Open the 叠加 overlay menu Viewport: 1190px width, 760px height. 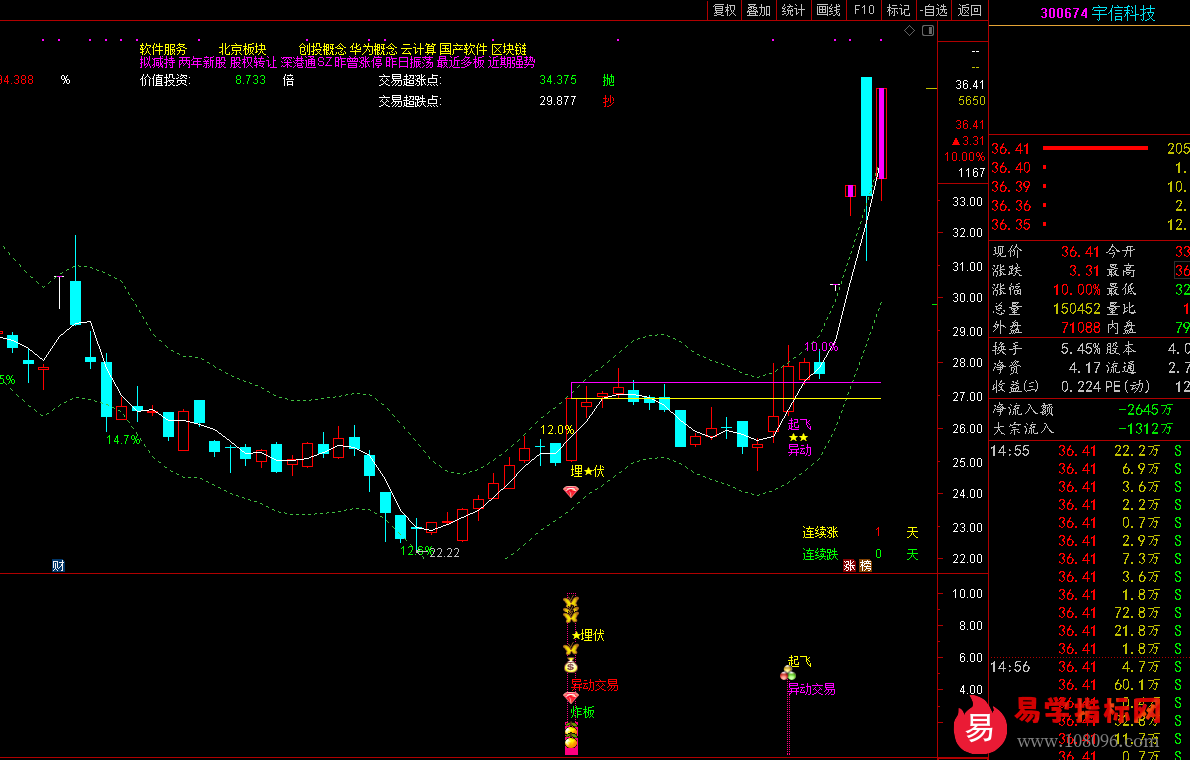pos(759,10)
